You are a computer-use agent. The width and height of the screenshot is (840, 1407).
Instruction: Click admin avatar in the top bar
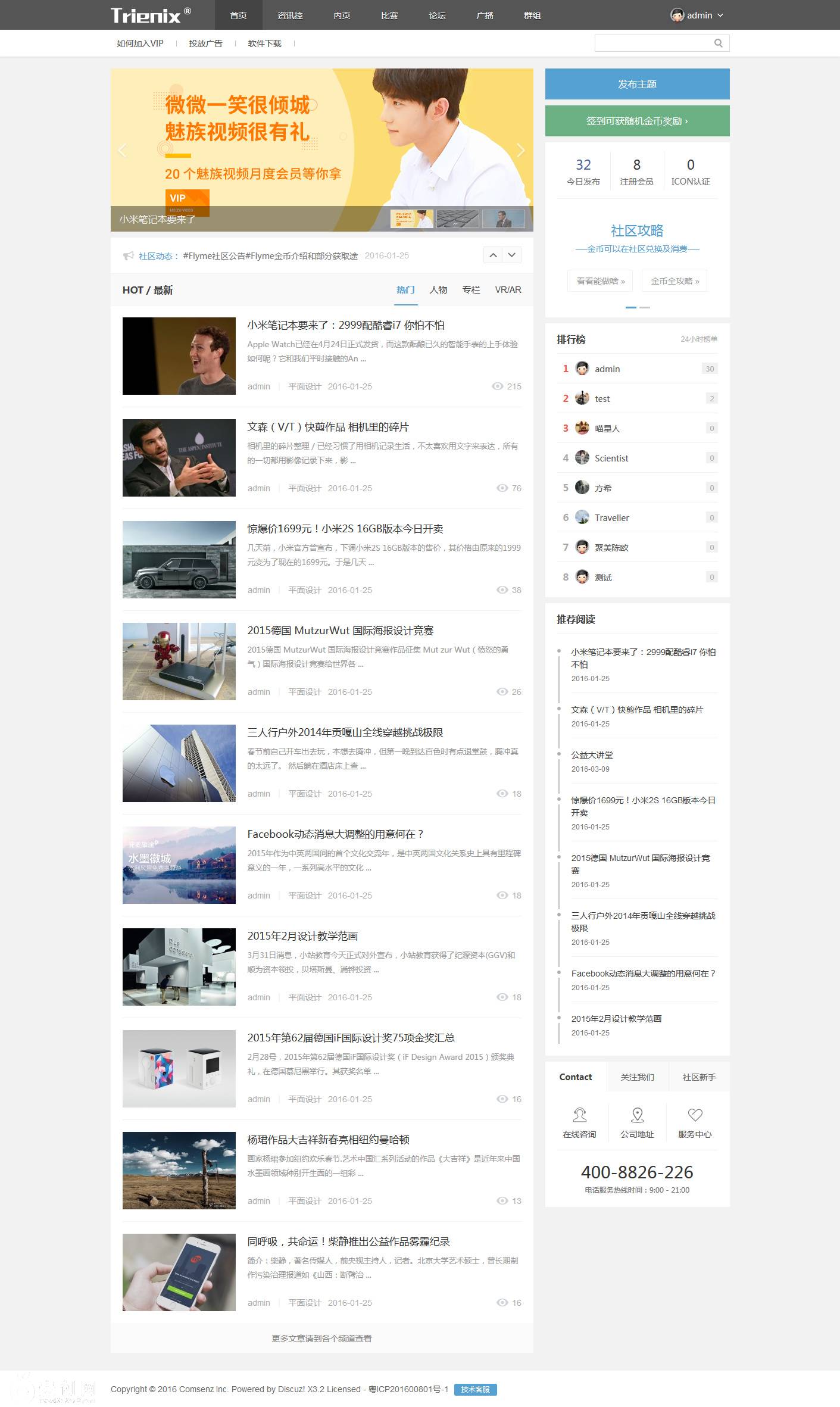click(x=677, y=15)
